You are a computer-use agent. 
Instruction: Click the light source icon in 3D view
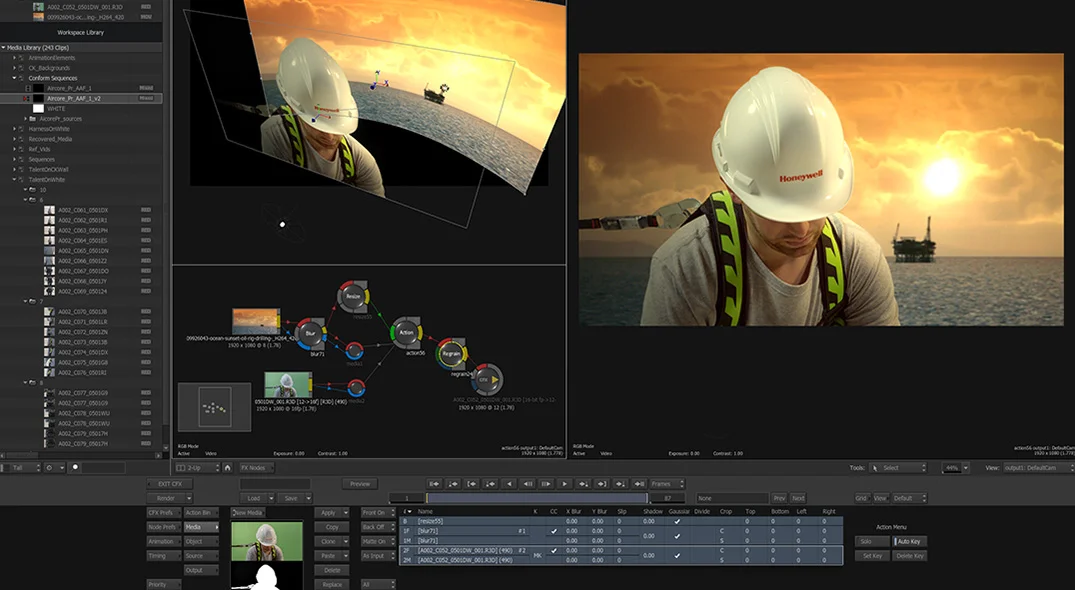coord(282,224)
